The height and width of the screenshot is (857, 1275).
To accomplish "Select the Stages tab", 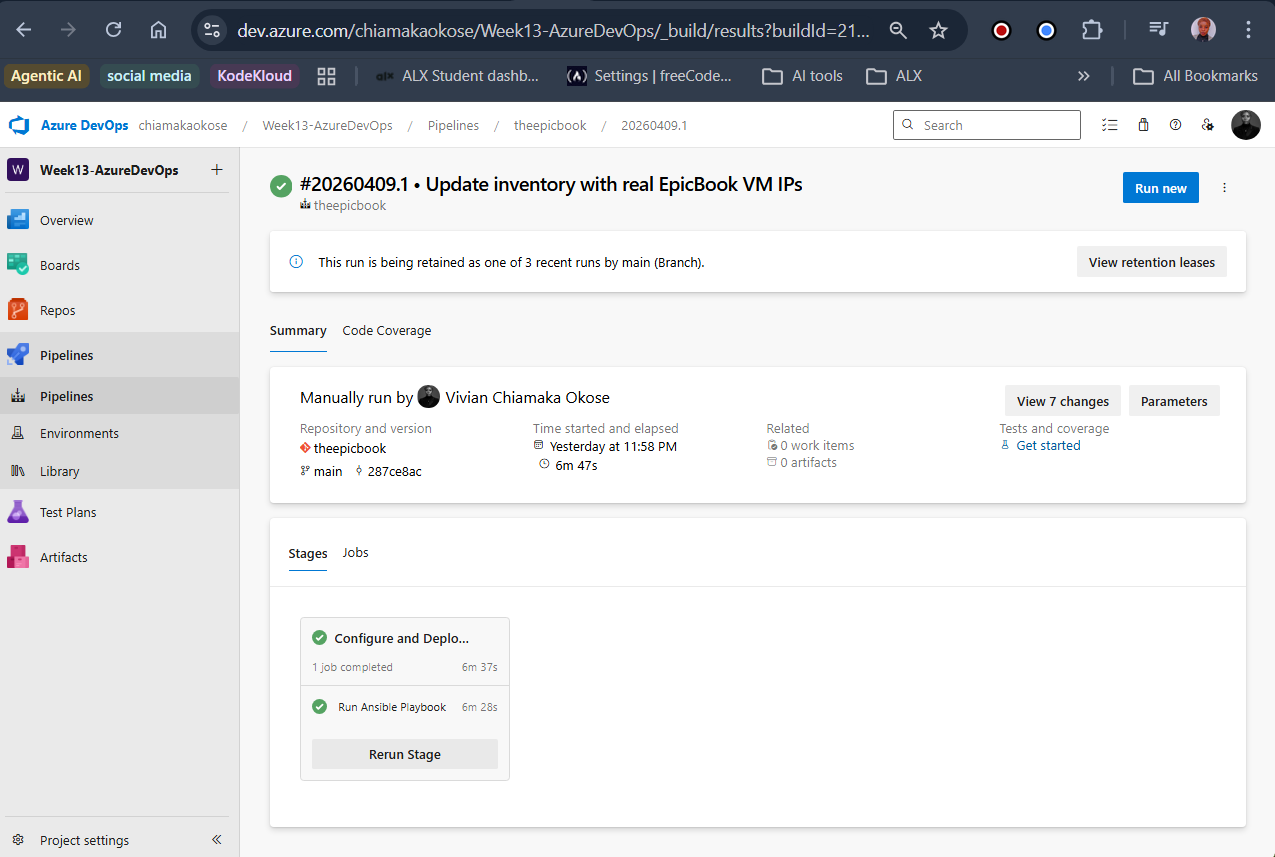I will pos(308,553).
